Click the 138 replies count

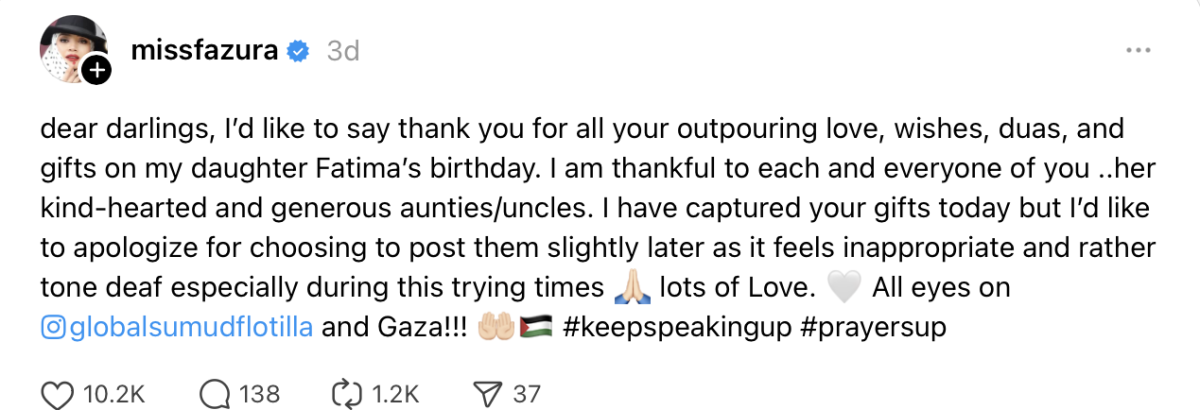(x=259, y=393)
